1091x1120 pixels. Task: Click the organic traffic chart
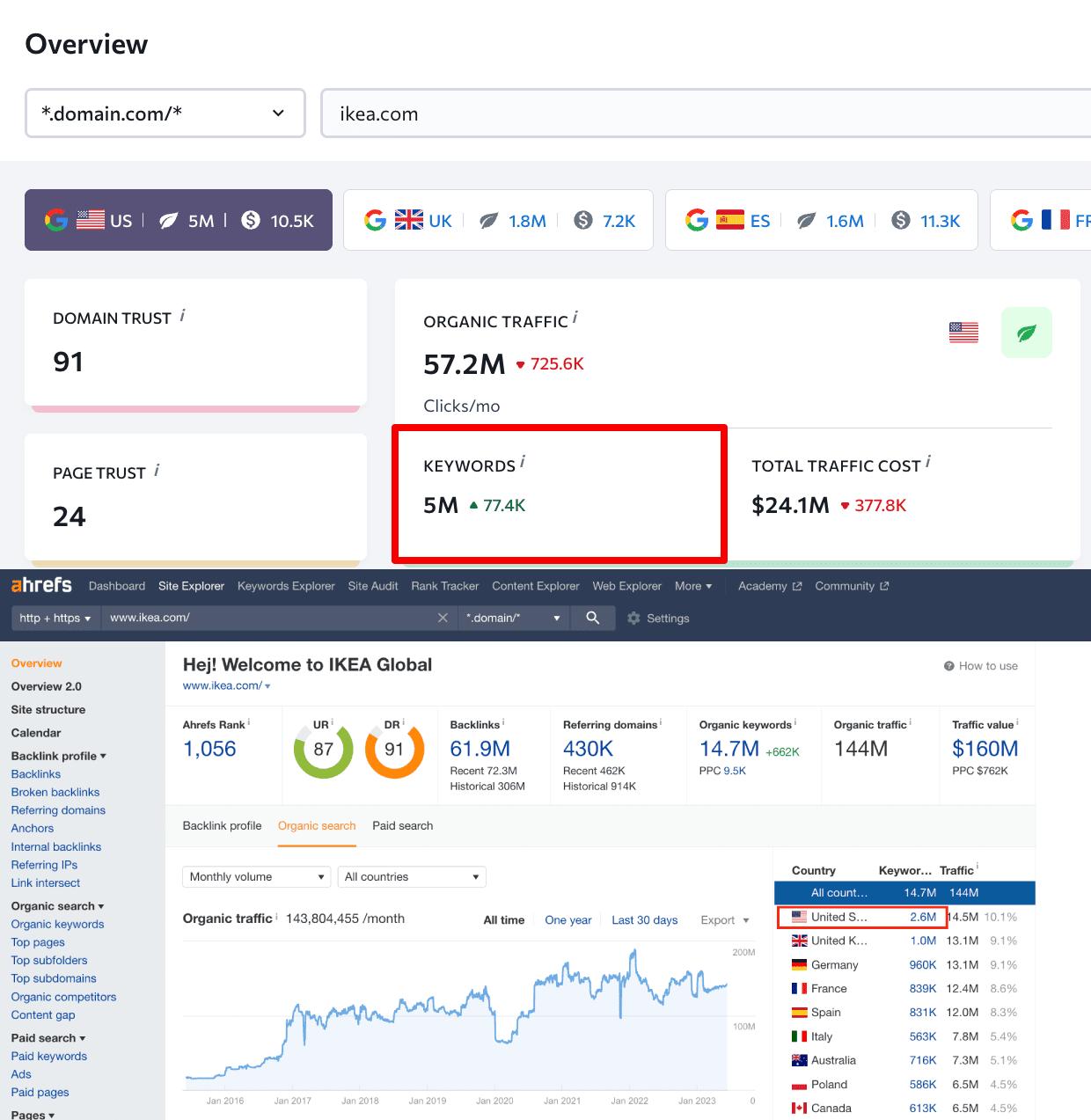(456, 1019)
